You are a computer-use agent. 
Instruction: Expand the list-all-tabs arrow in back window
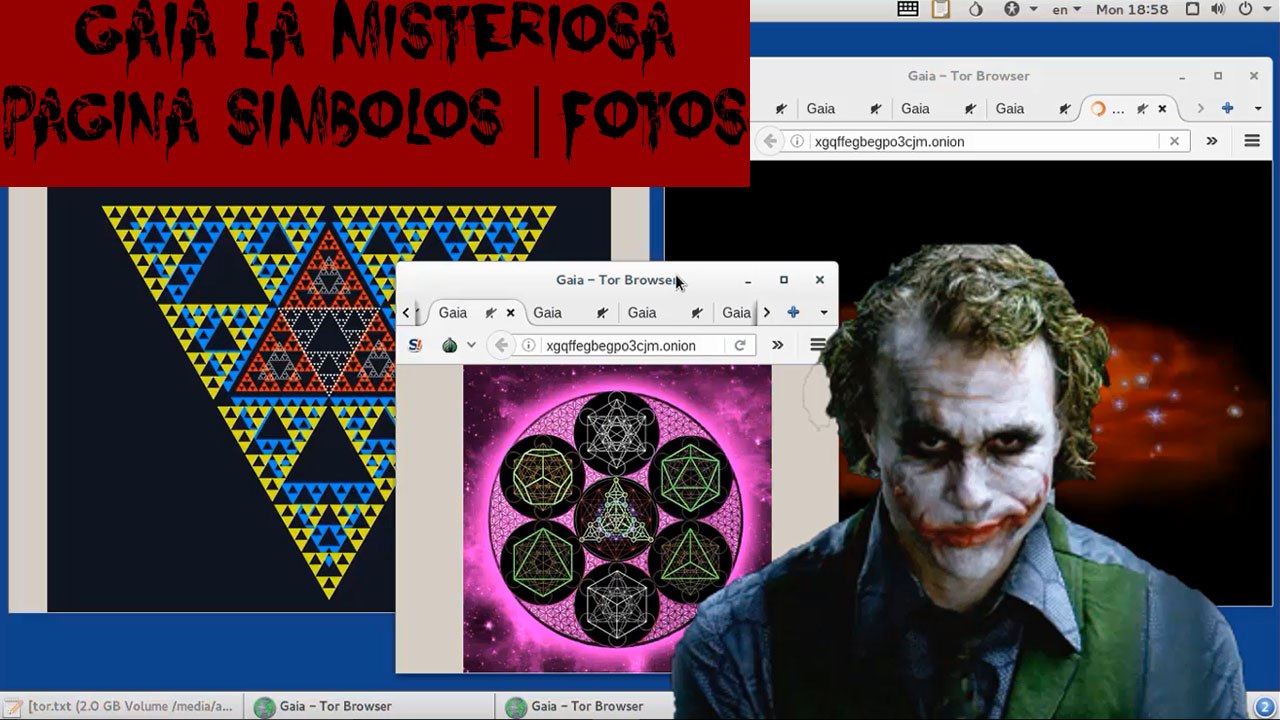[x=1258, y=108]
